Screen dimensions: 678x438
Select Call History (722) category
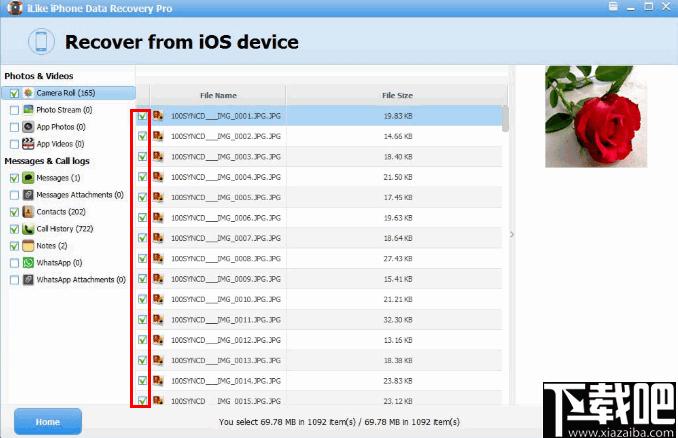[65, 229]
